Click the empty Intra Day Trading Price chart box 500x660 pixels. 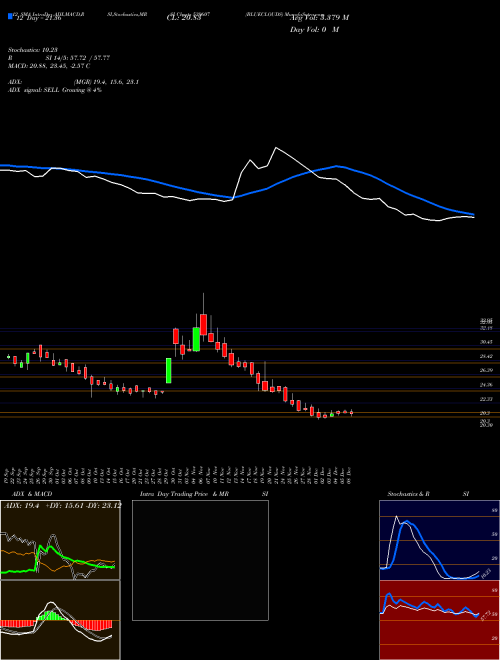click(200, 560)
